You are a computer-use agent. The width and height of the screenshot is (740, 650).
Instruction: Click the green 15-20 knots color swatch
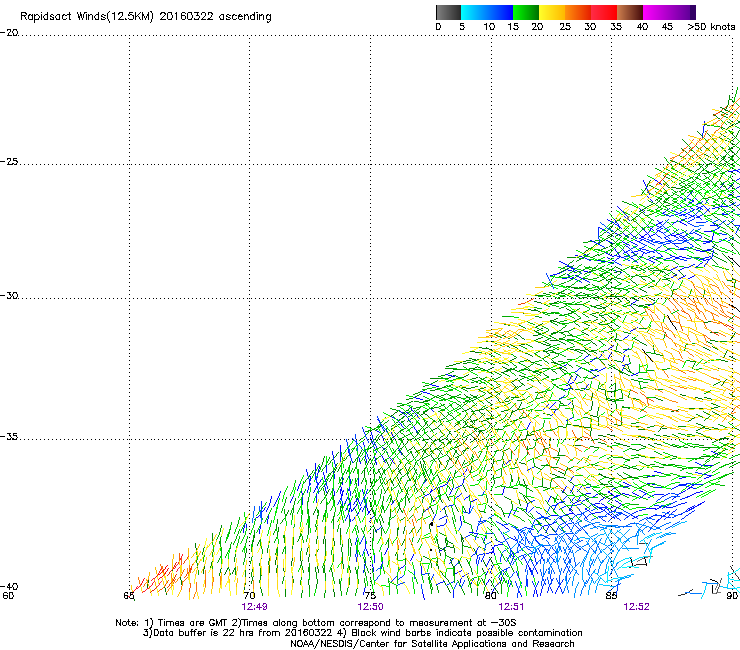click(x=526, y=12)
